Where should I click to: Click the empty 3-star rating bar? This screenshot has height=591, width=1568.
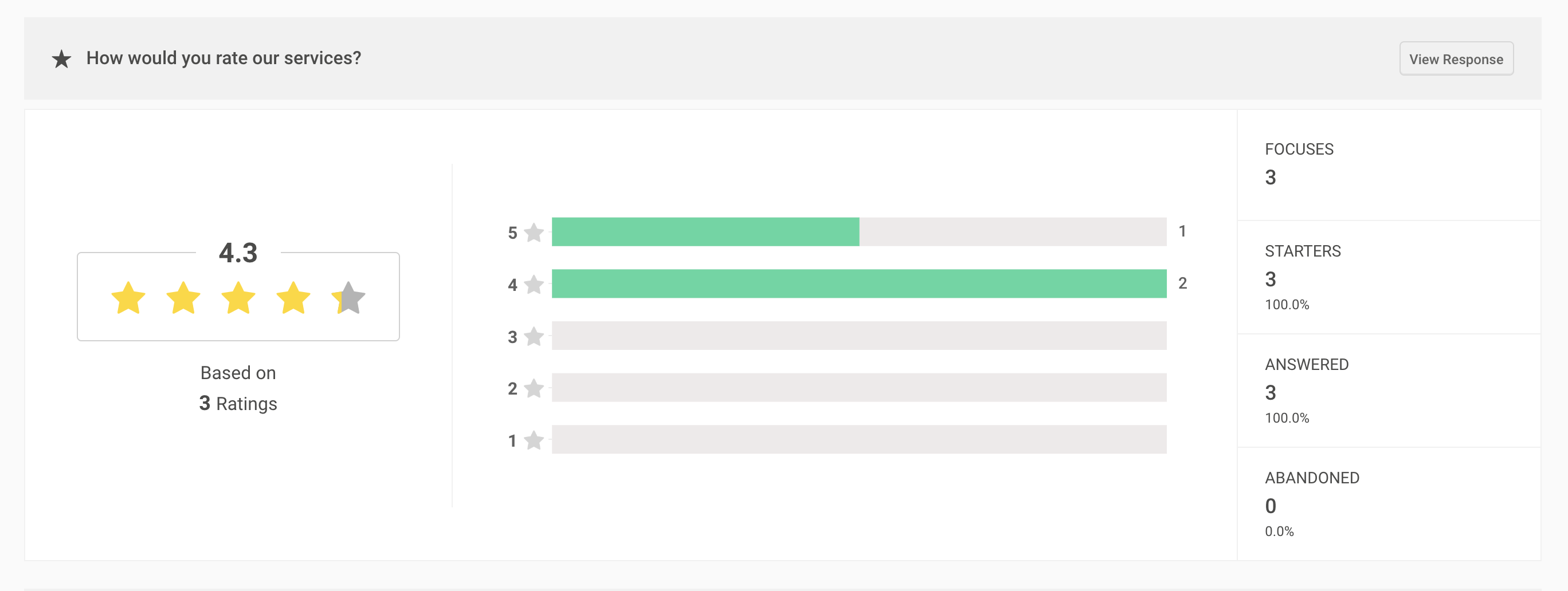[x=859, y=336]
